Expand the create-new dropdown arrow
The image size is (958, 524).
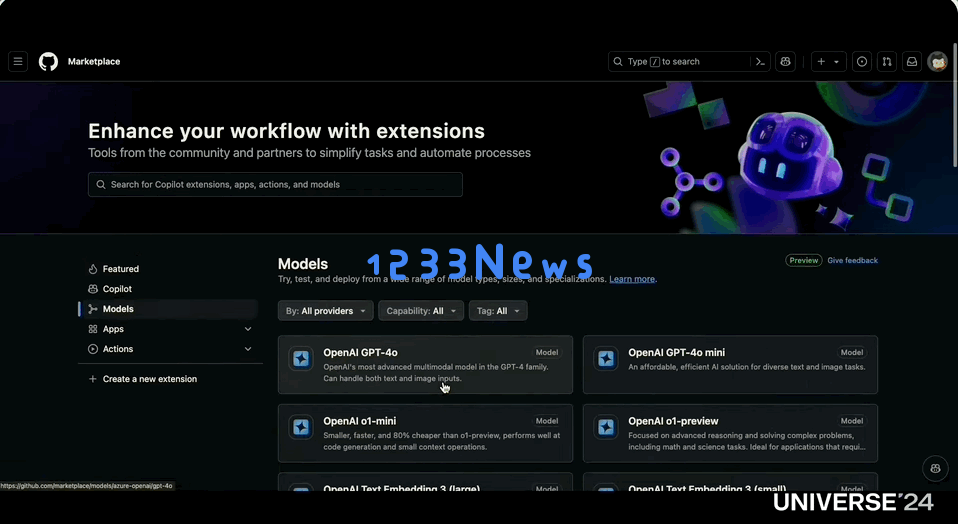[x=836, y=62]
